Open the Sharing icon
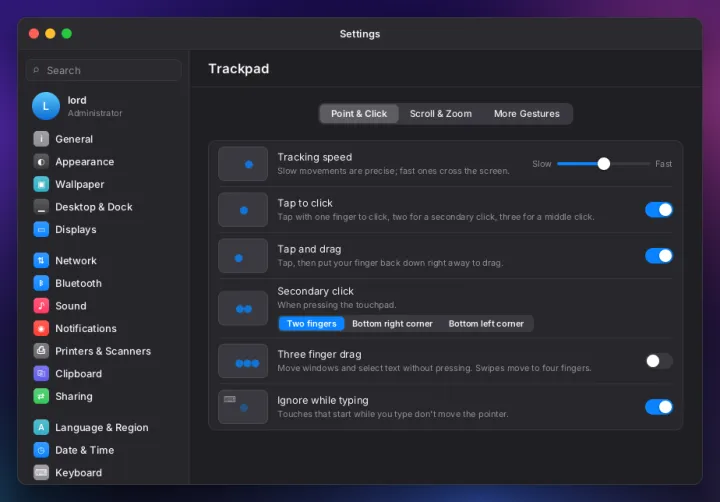This screenshot has width=720, height=502. [41, 396]
